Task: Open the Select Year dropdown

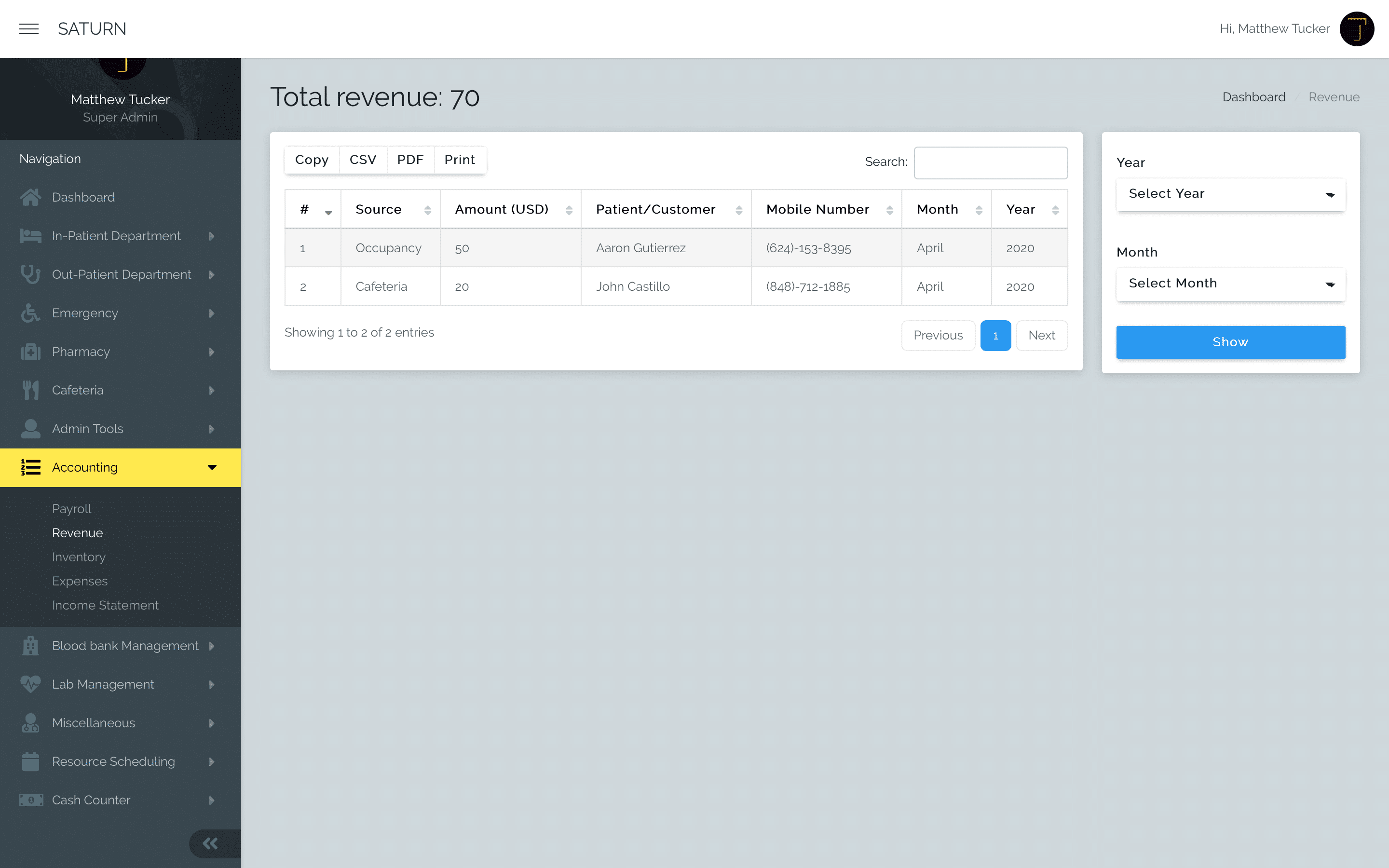Action: coord(1230,195)
